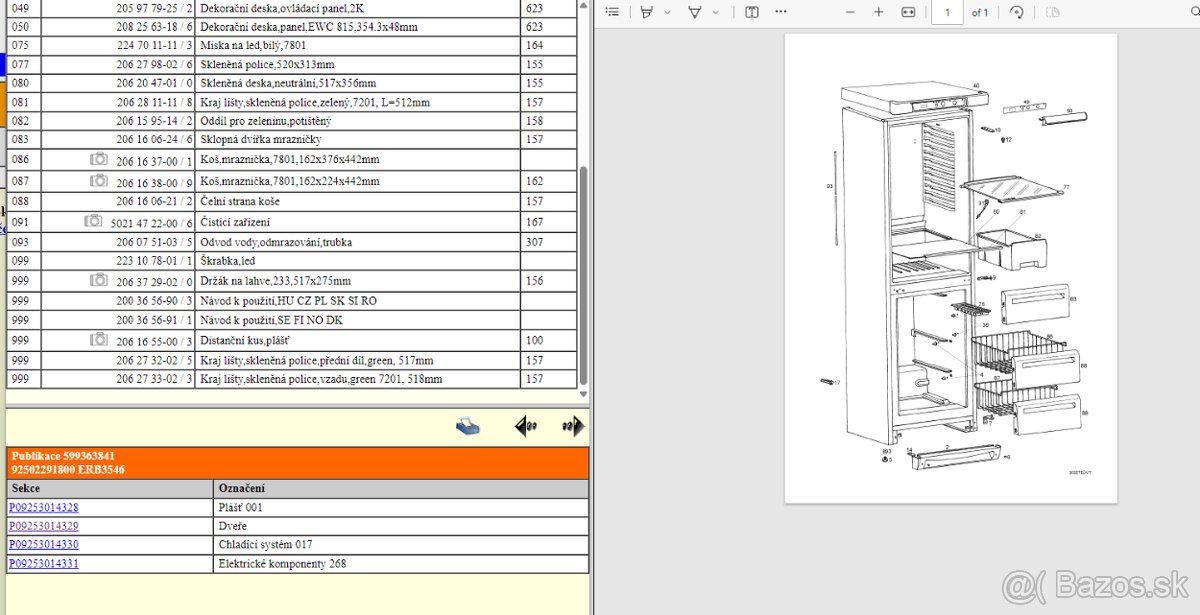Click the 'Označení' column header
Screen dimensions: 1200x615
pyautogui.click(x=401, y=488)
